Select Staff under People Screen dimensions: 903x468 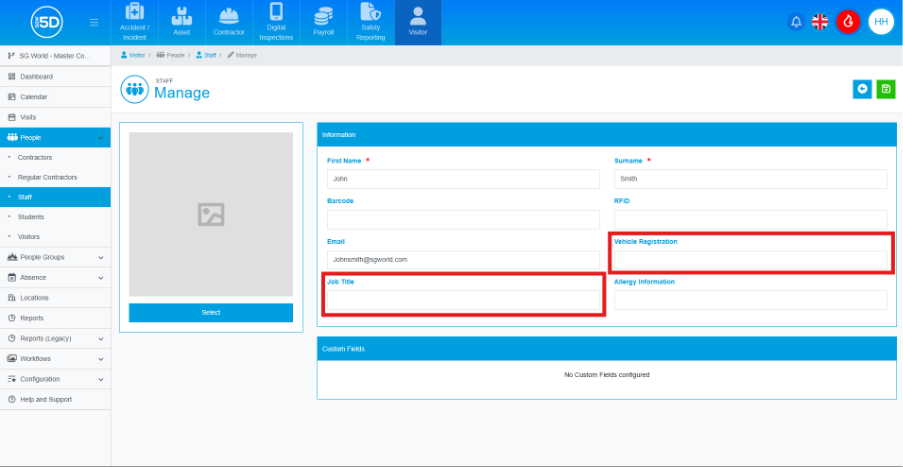(x=55, y=197)
